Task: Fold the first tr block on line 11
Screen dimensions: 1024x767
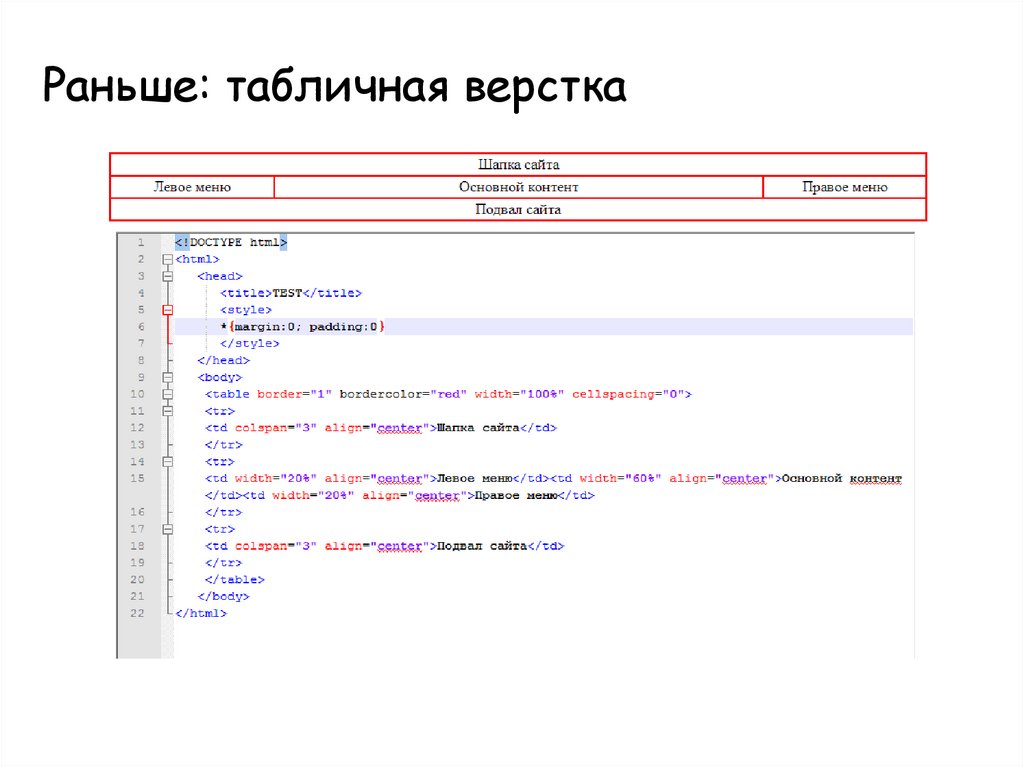Action: click(x=168, y=411)
